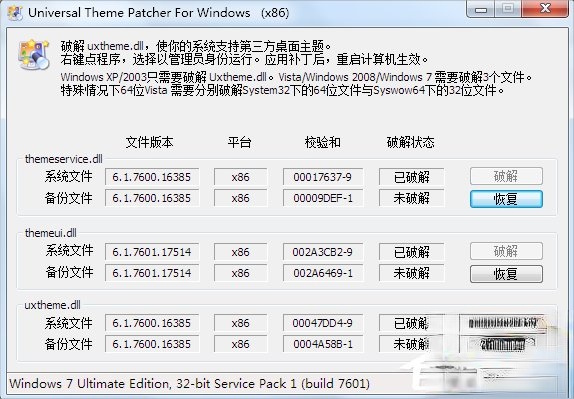This screenshot has width=574, height=399.
Task: Click the disabled 破解 button for themeui.dll
Action: pos(506,251)
